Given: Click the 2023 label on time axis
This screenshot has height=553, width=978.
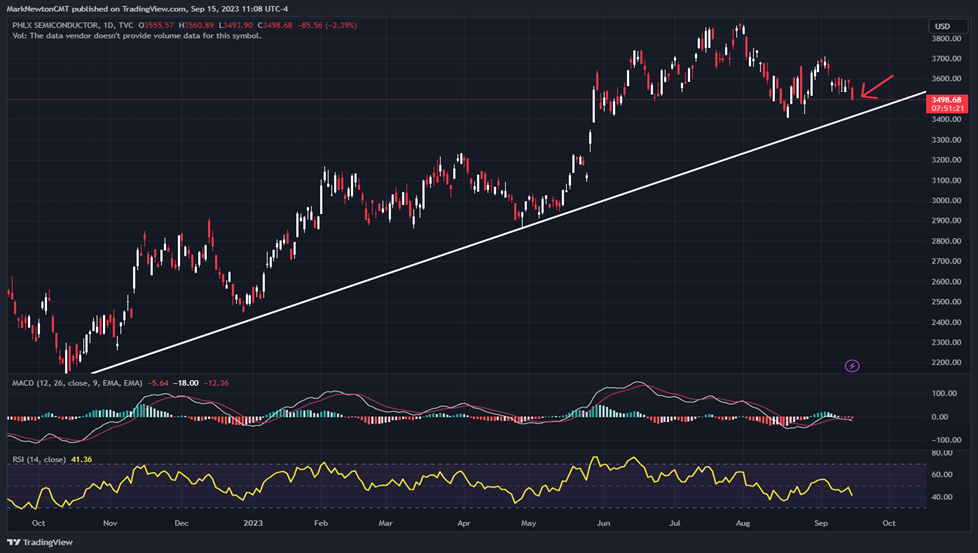Looking at the screenshot, I should (x=253, y=523).
